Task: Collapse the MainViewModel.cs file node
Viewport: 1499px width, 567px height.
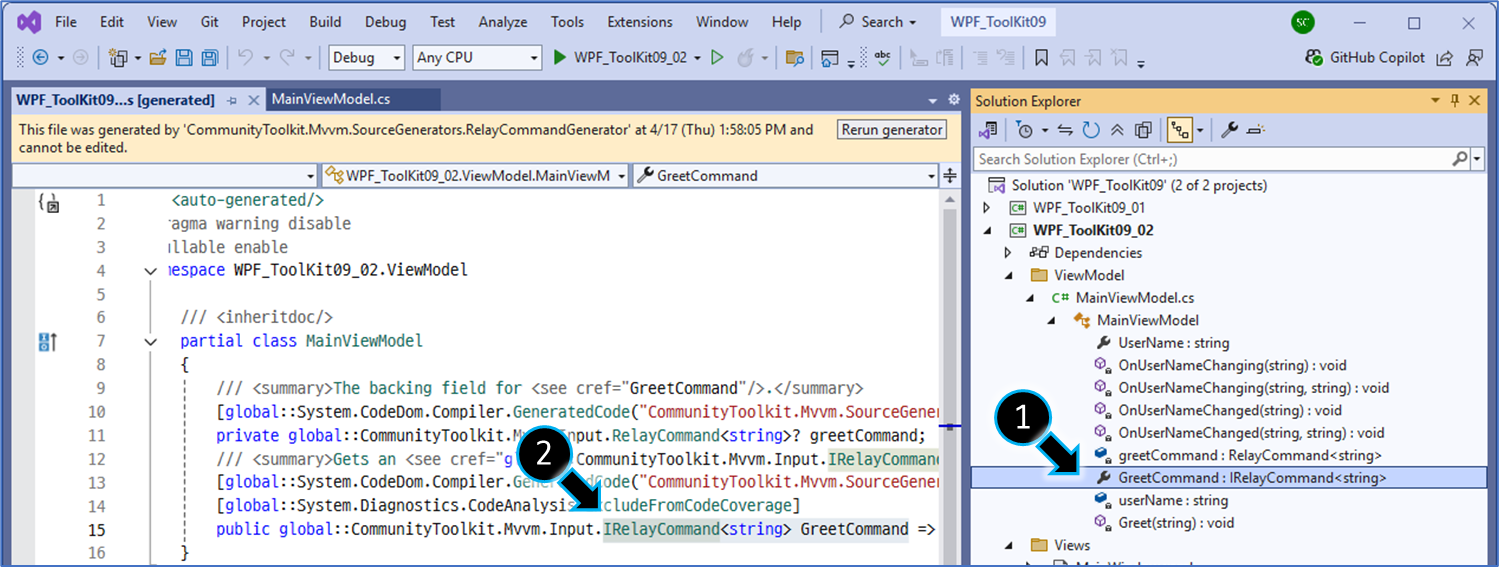Action: pyautogui.click(x=1030, y=298)
